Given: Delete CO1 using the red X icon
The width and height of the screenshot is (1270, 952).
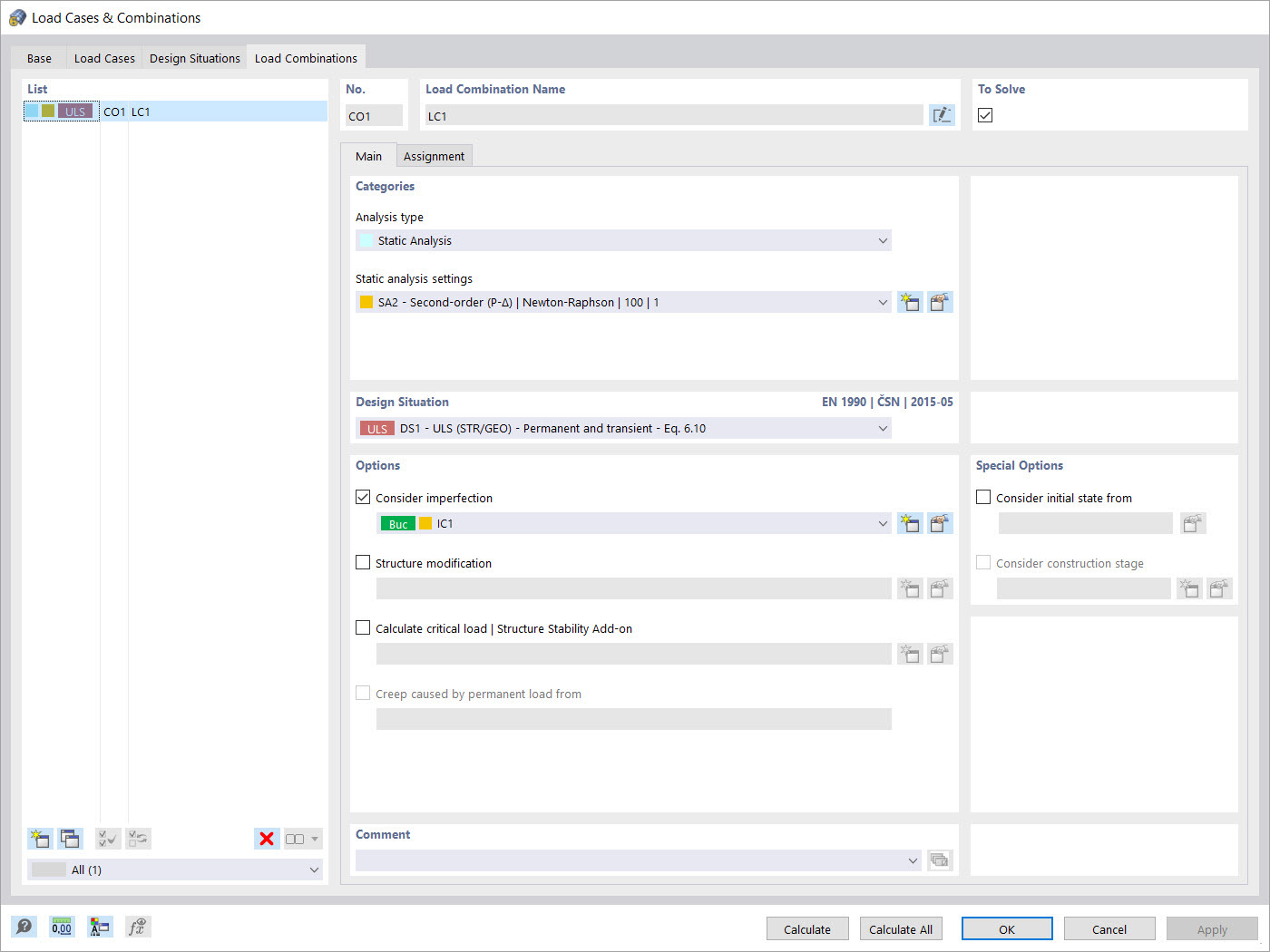Looking at the screenshot, I should pyautogui.click(x=267, y=838).
